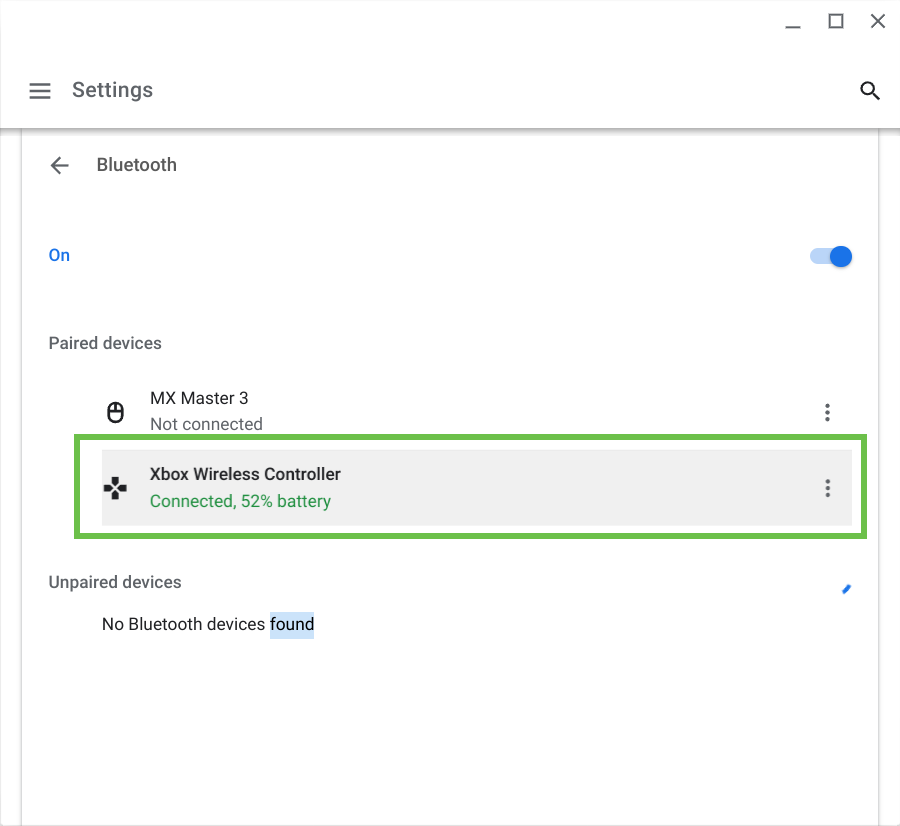
Task: Click the blue pen icon near Unpaired devices
Action: tap(846, 588)
